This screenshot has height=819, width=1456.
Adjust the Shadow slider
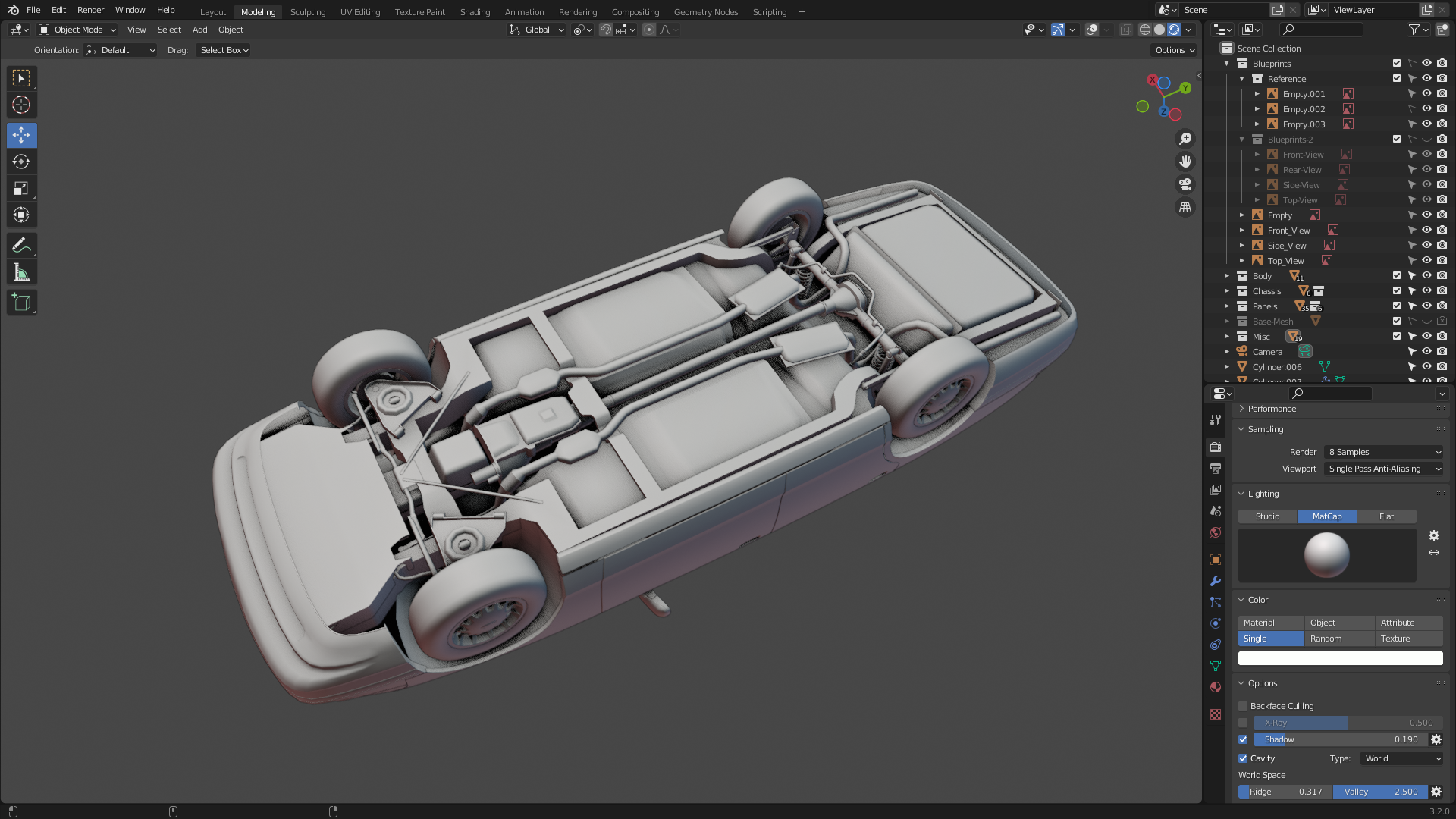click(x=1339, y=739)
